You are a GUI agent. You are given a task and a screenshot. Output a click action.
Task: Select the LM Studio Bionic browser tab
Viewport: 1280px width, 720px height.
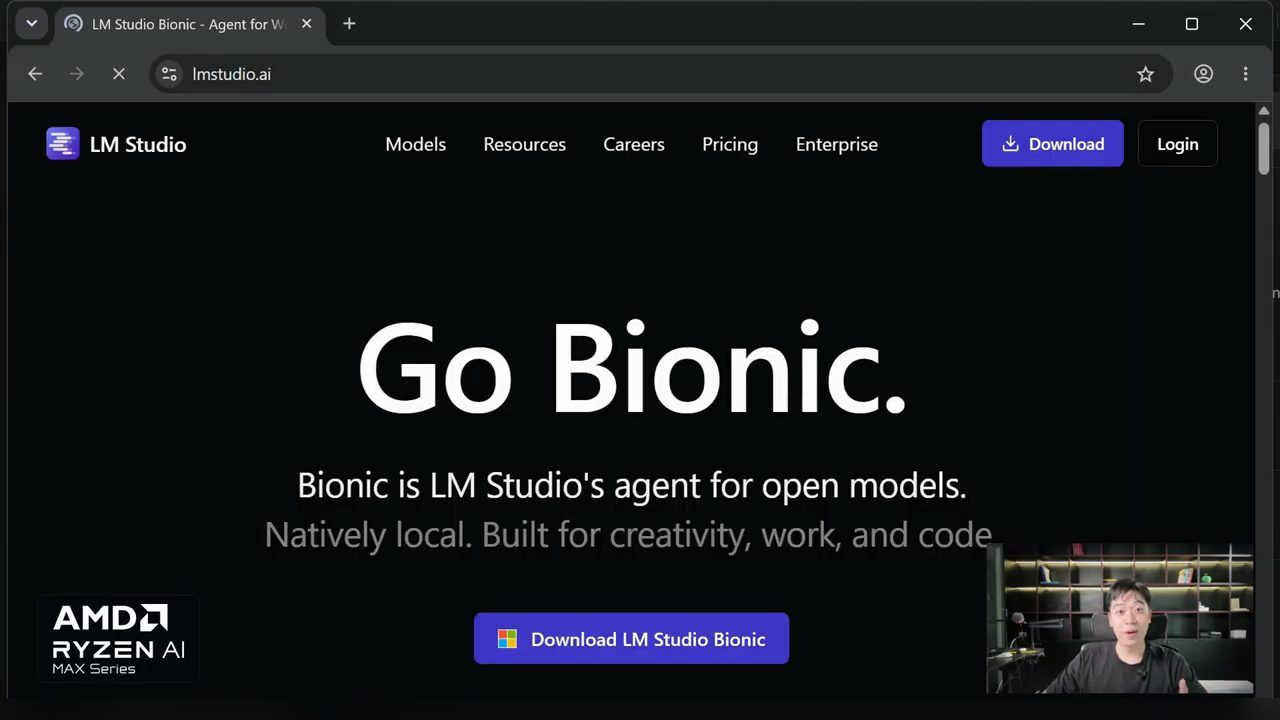click(188, 24)
